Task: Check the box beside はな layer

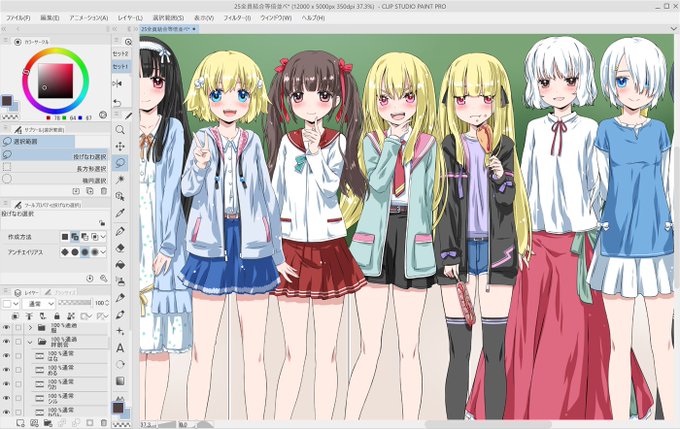Action: pyautogui.click(x=18, y=356)
